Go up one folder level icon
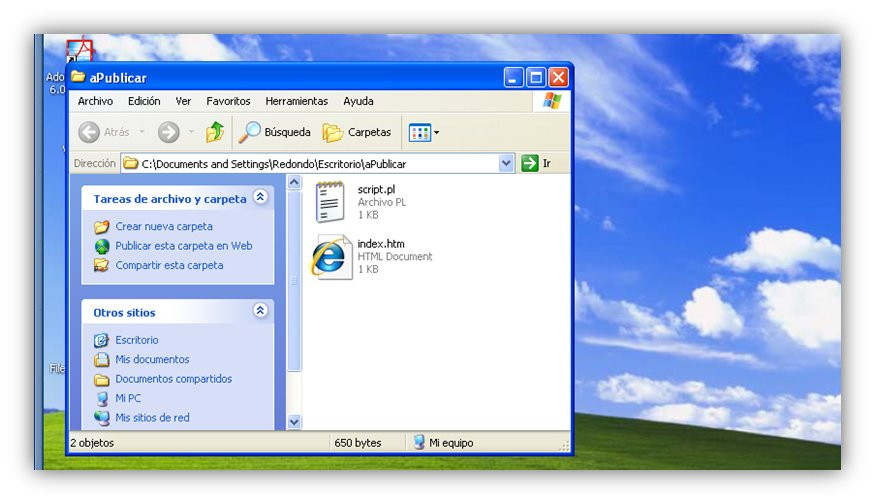Screen dimensions: 875x504 [x=215, y=132]
